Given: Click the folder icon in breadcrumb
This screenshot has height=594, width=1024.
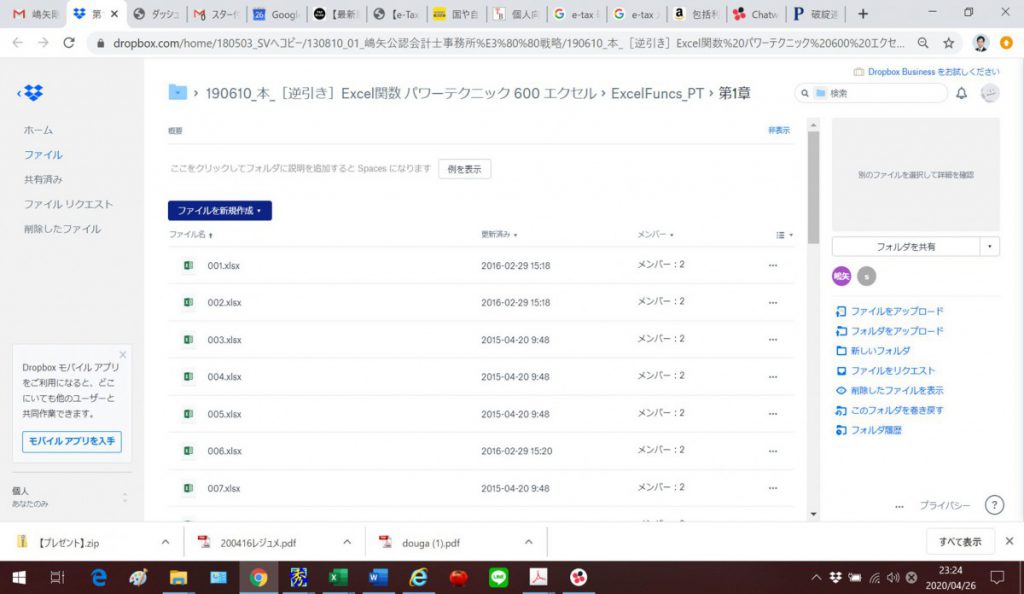Looking at the screenshot, I should click(178, 93).
